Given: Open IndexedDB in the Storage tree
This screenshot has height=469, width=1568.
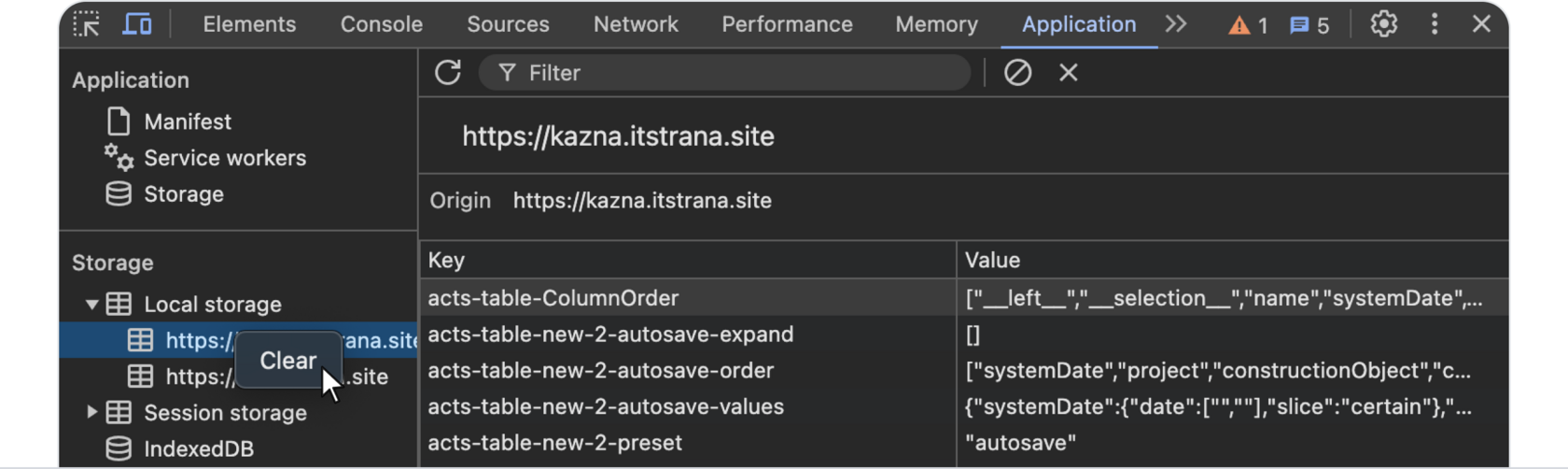Looking at the screenshot, I should (x=198, y=448).
